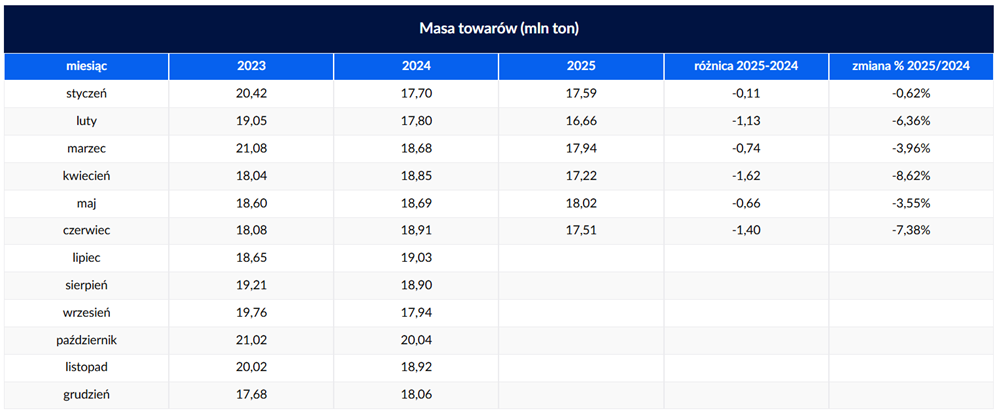The width and height of the screenshot is (1000, 411).
Task: Select the 18,02 value for maj 2025
Action: pos(581,204)
